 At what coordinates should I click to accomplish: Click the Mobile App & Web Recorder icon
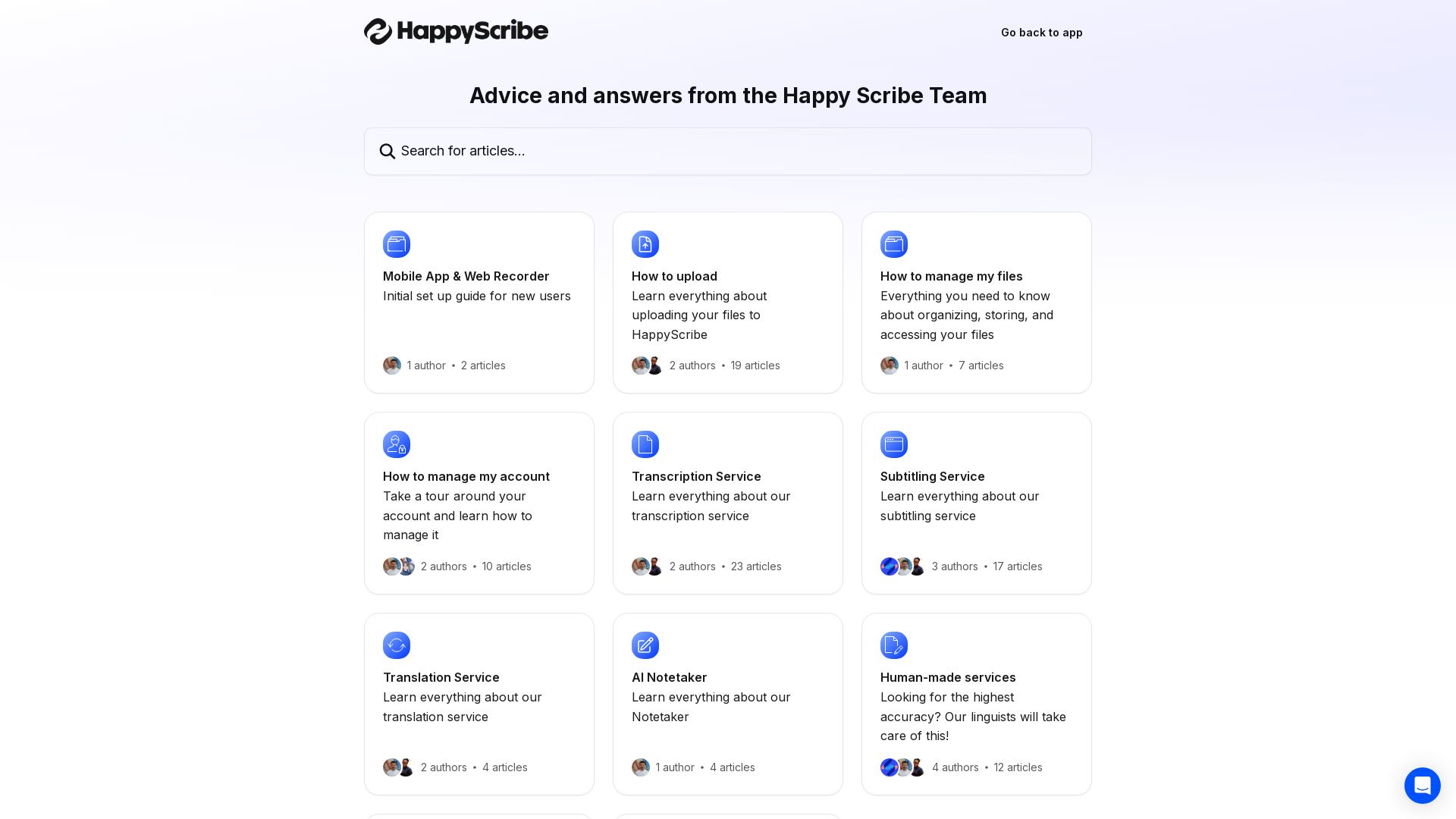(397, 244)
